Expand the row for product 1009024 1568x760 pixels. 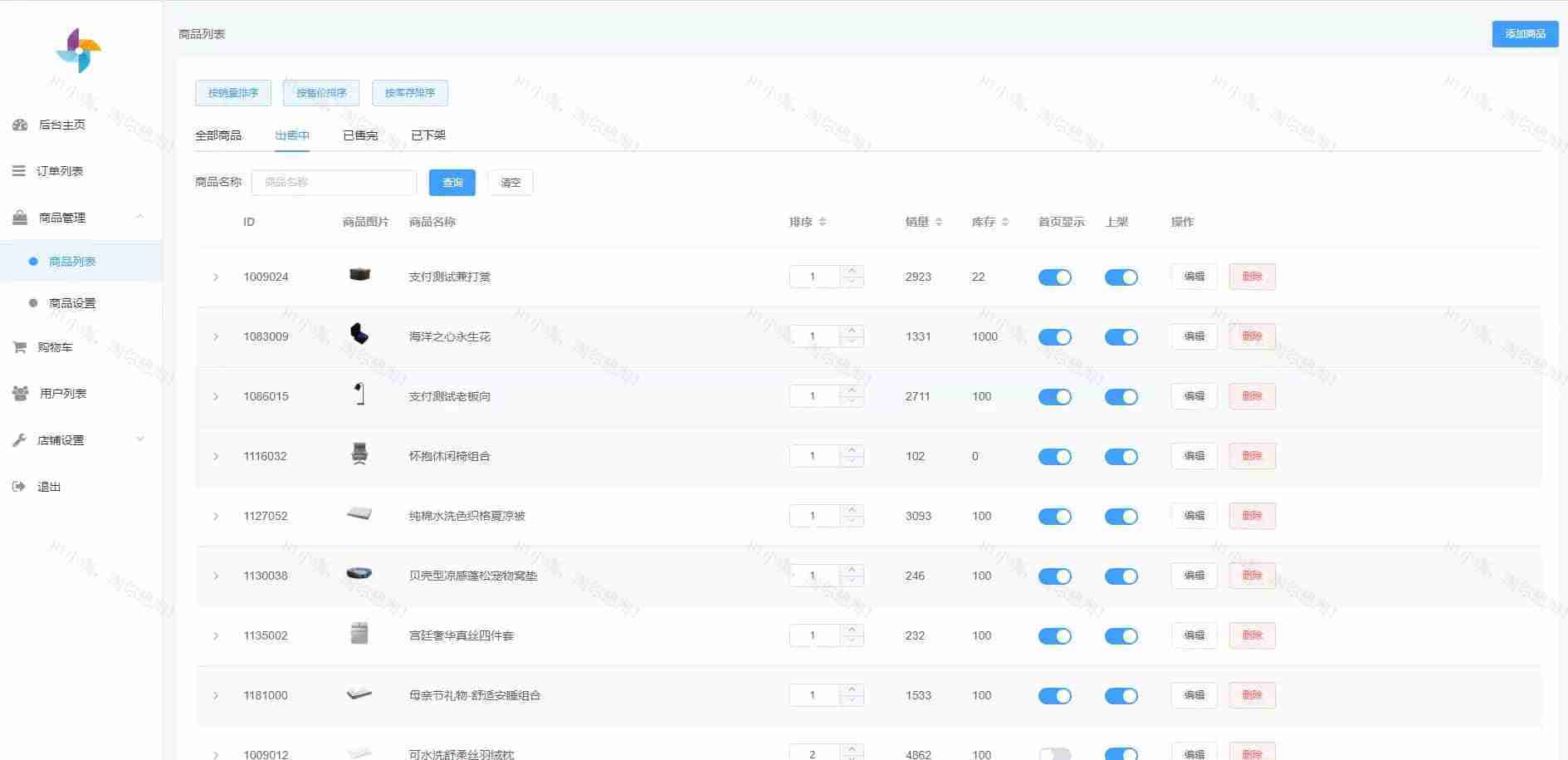pyautogui.click(x=216, y=277)
